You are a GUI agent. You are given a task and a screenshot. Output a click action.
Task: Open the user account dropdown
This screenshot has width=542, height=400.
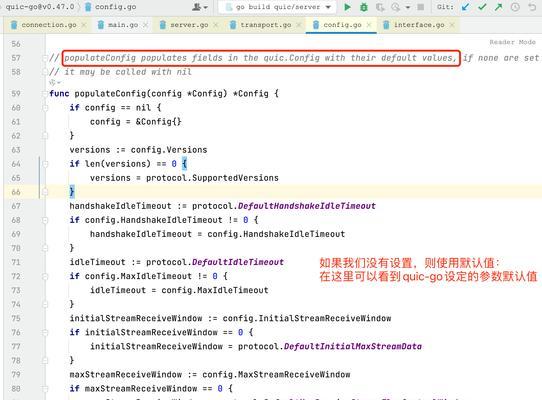coord(200,7)
